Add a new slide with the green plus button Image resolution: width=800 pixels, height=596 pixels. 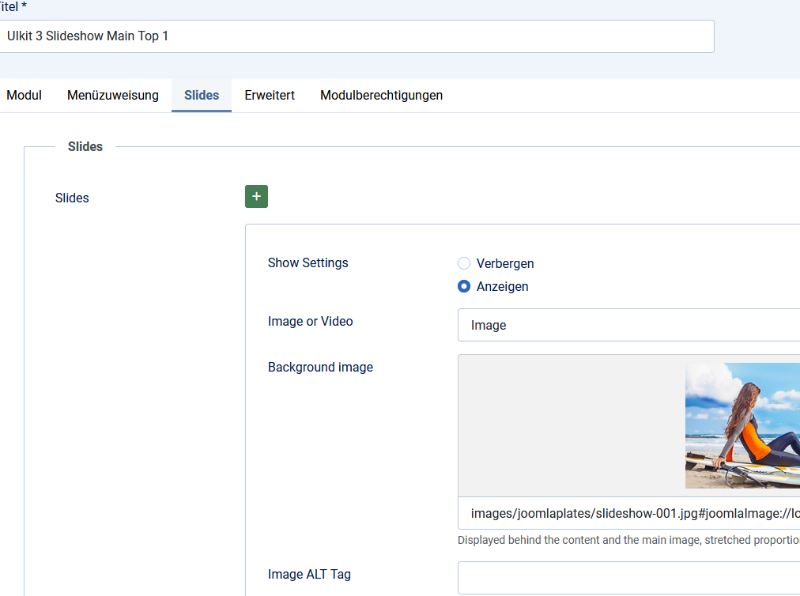click(x=256, y=197)
